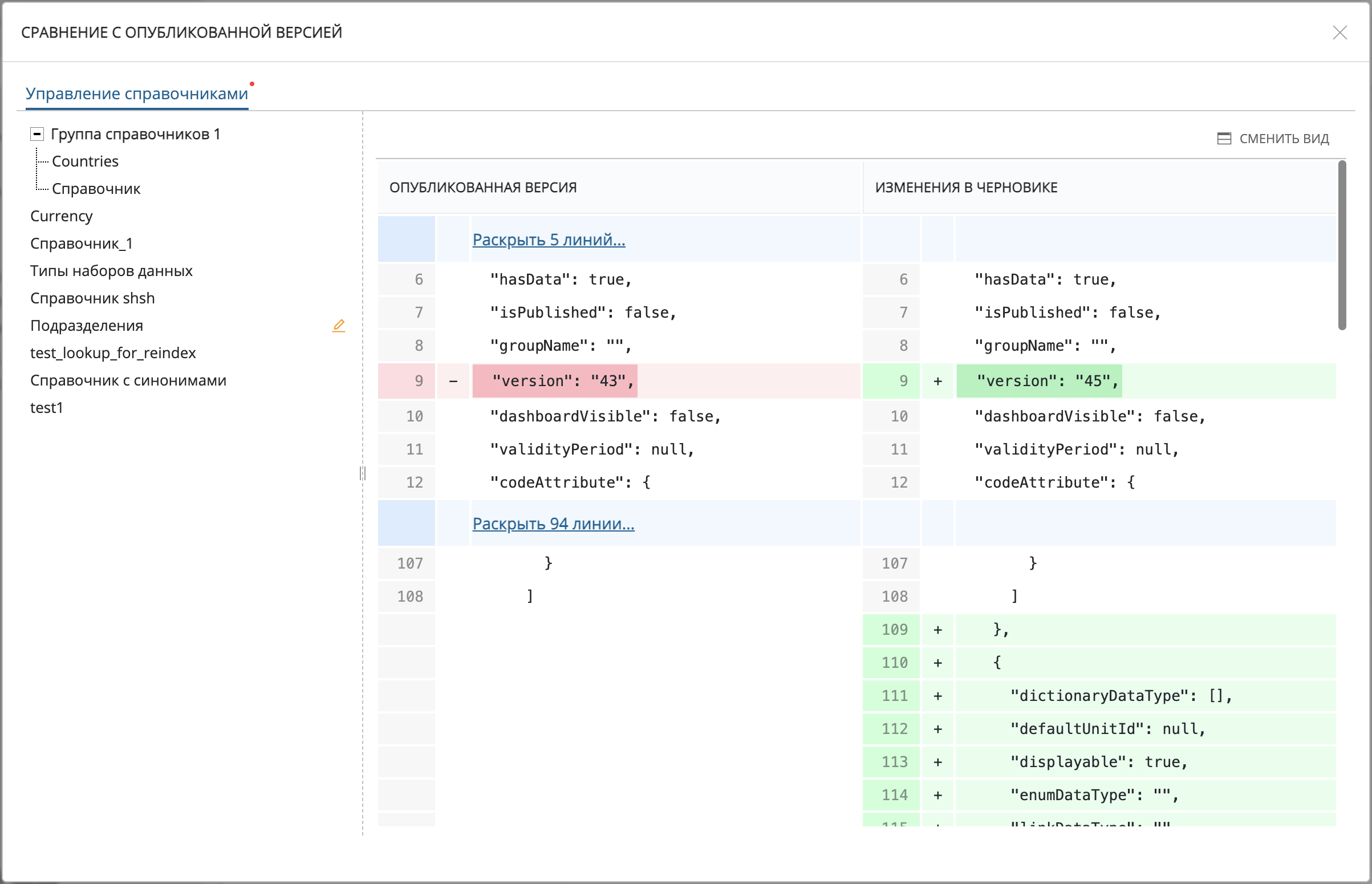Click the panel splitter handle between panes
1372x884 pixels.
[363, 473]
